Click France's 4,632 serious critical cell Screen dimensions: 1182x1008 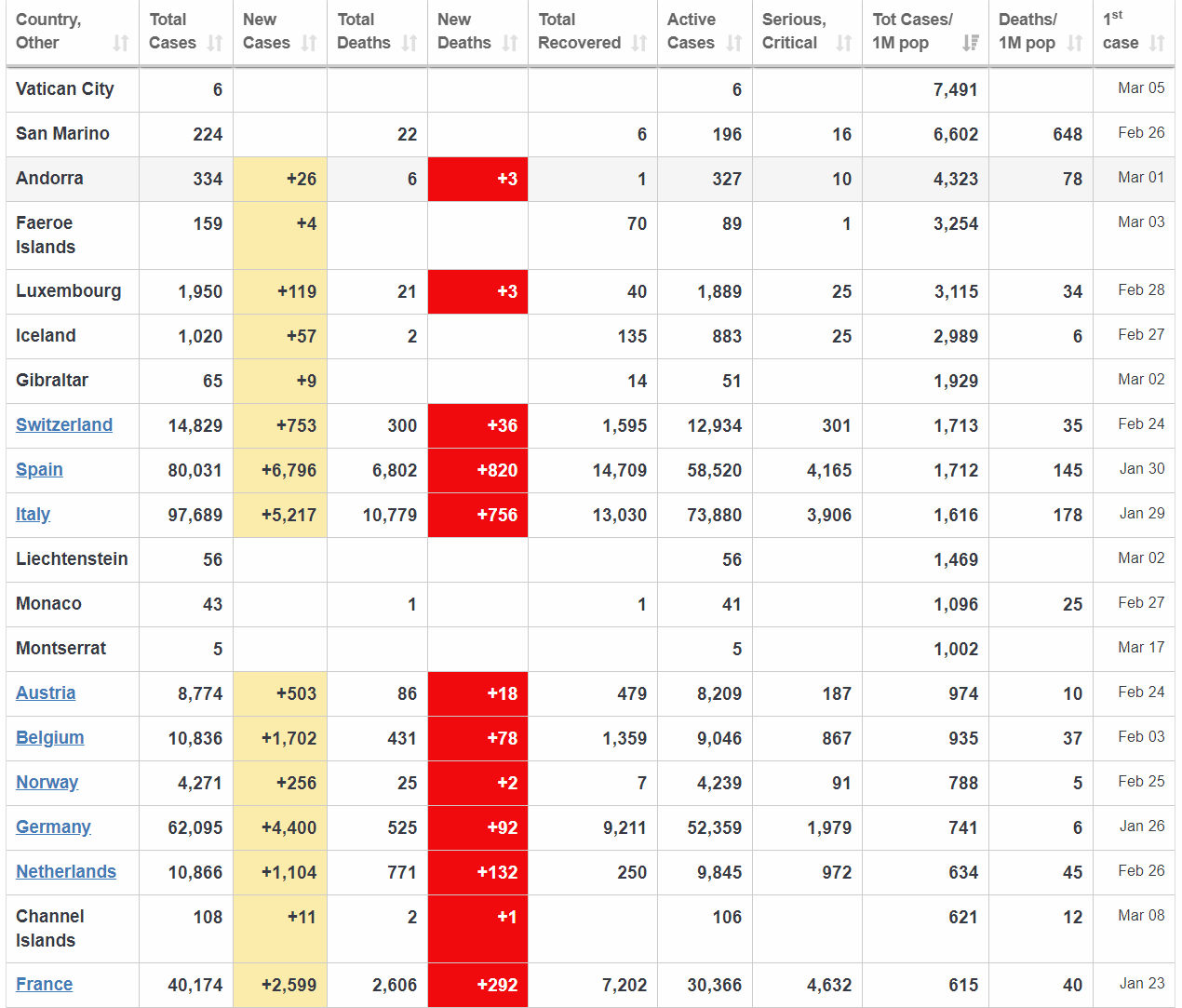[x=807, y=985]
